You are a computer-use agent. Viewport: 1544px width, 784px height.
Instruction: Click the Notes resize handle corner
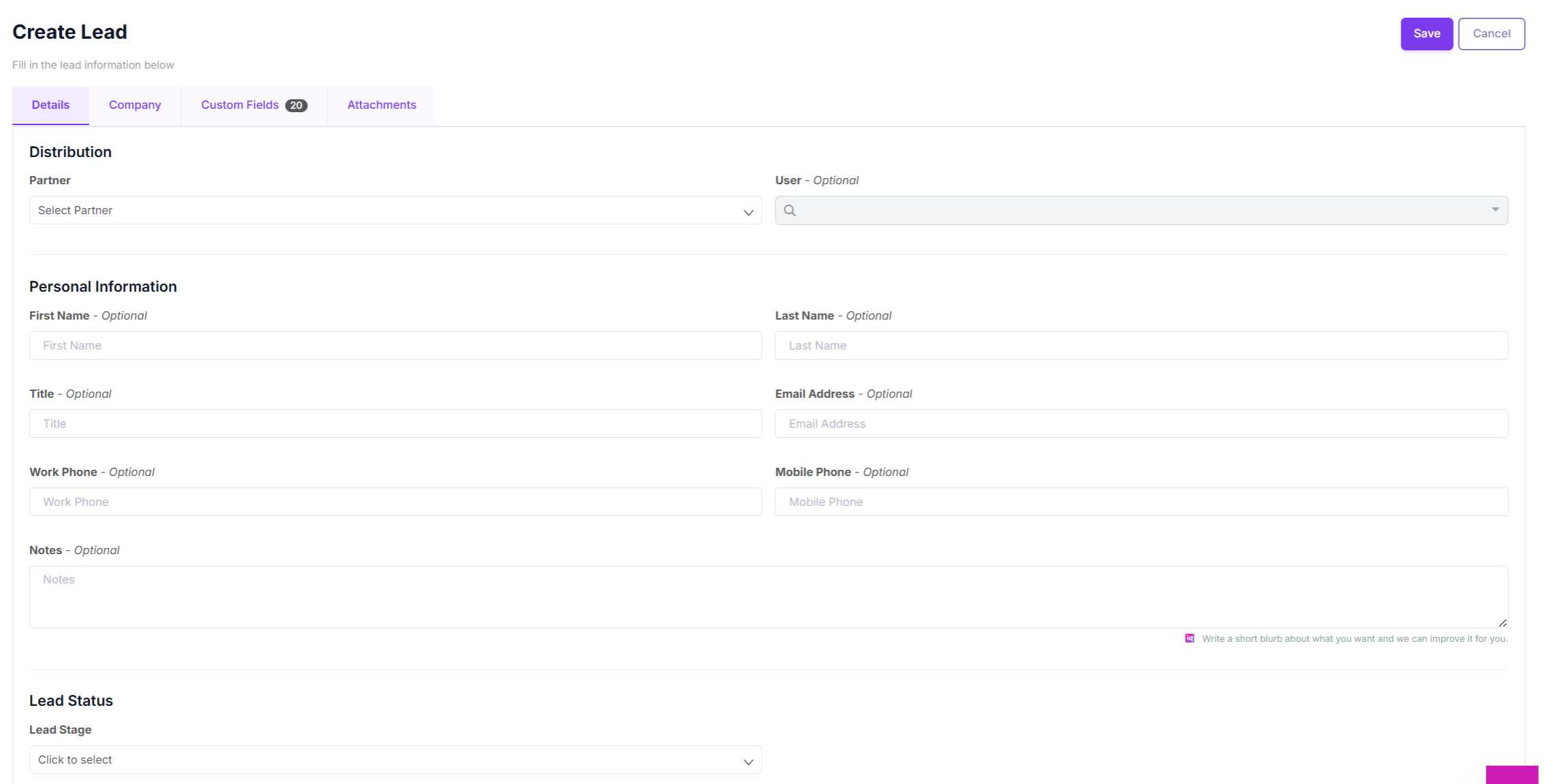(x=1503, y=623)
